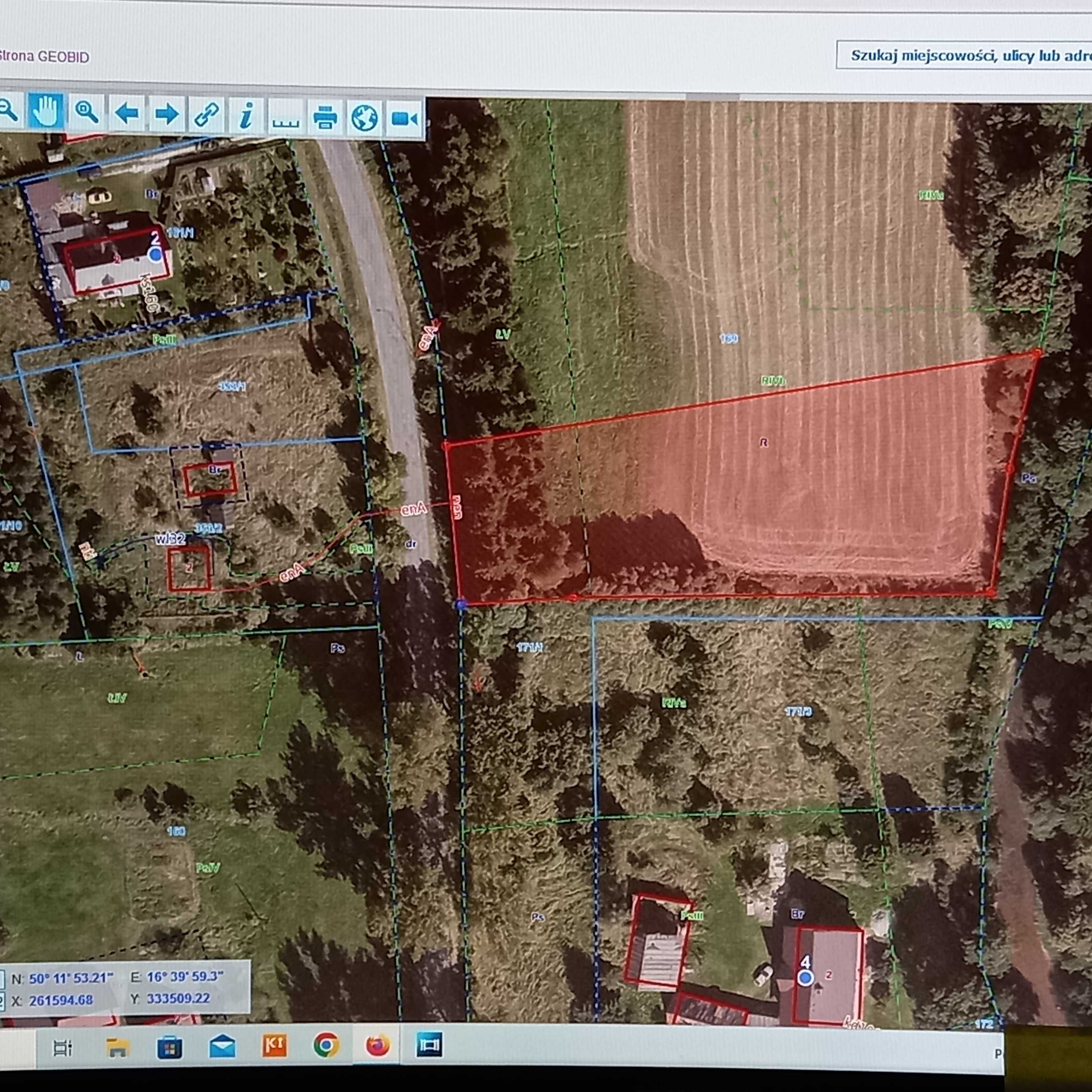This screenshot has width=1092, height=1092.
Task: Click the wl32 label on map
Action: coord(171,539)
